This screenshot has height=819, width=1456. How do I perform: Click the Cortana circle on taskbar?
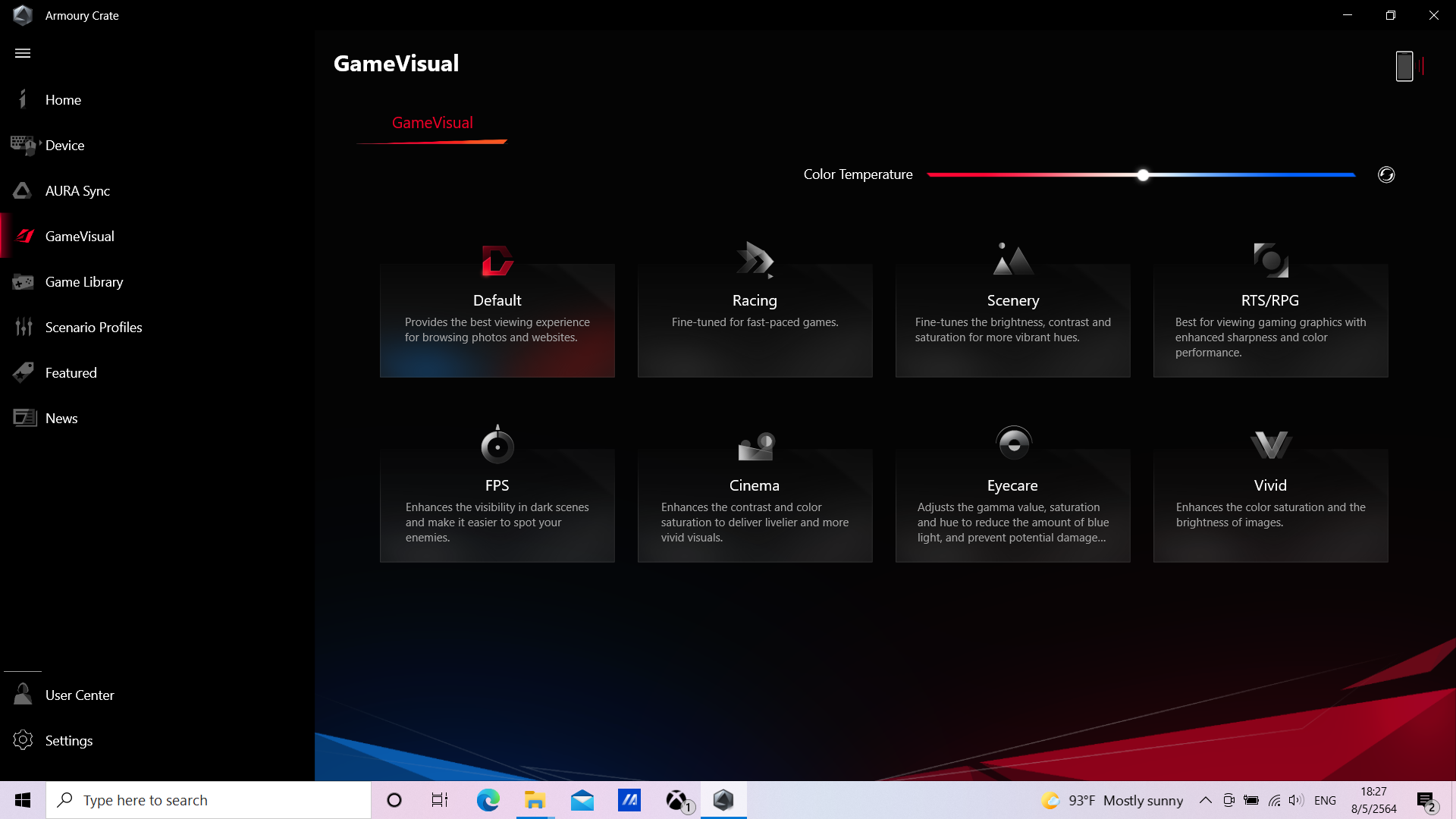394,800
